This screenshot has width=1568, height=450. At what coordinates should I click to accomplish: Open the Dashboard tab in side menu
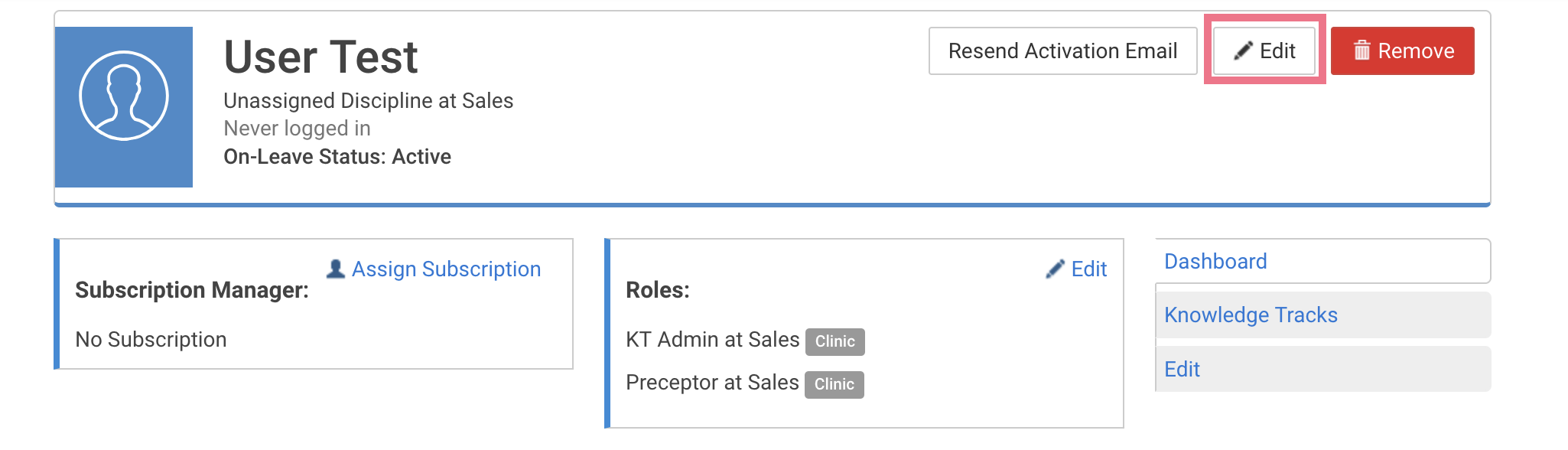pyautogui.click(x=1322, y=261)
